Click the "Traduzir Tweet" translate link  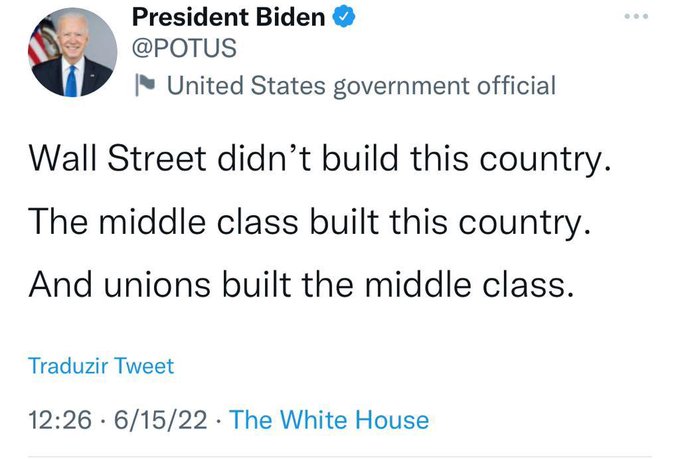tap(101, 366)
